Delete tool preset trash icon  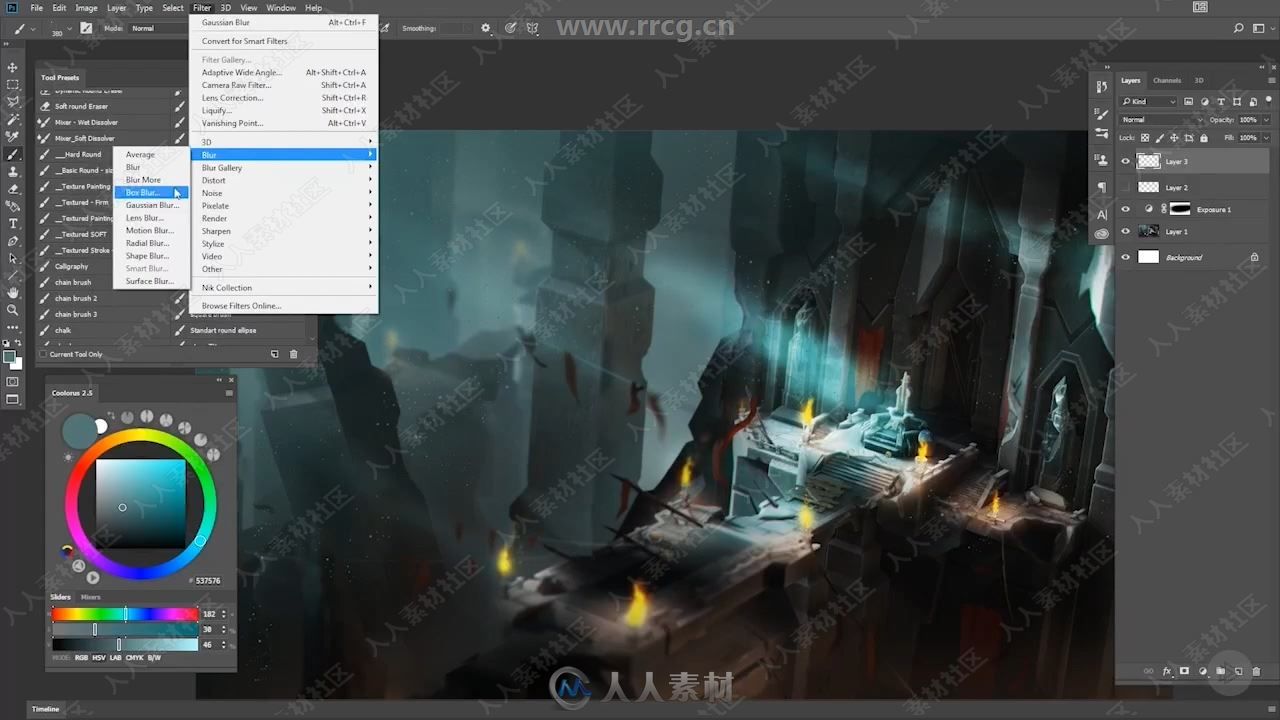coord(293,354)
